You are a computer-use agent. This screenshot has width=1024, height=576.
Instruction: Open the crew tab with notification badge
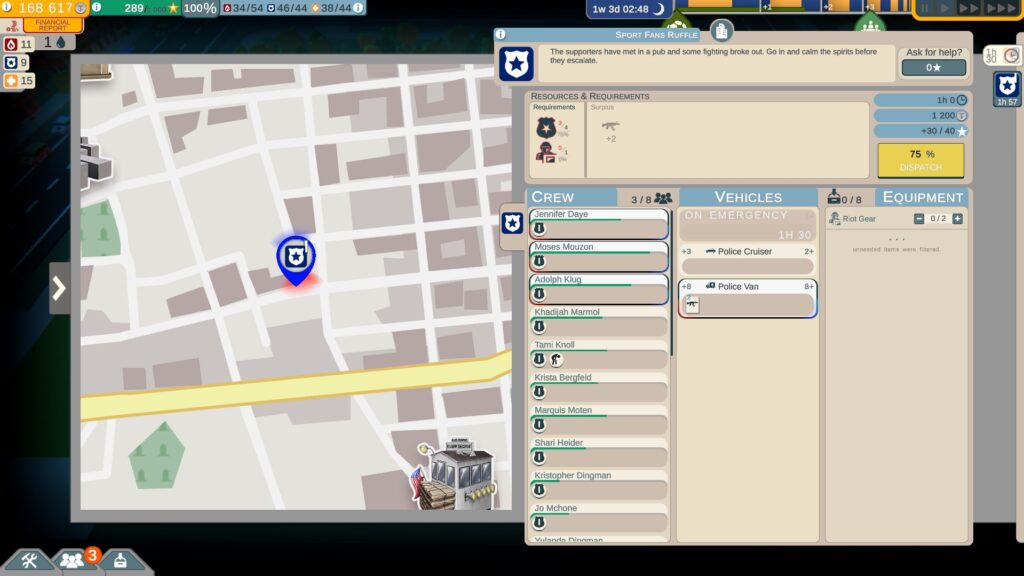click(72, 561)
